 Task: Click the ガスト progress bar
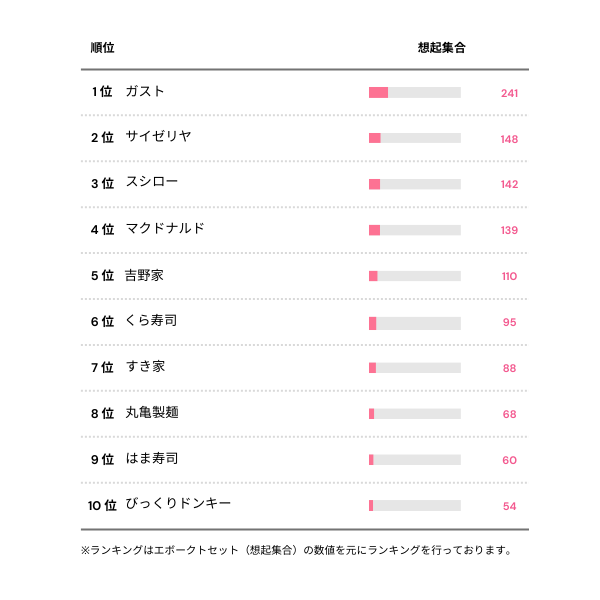click(414, 93)
